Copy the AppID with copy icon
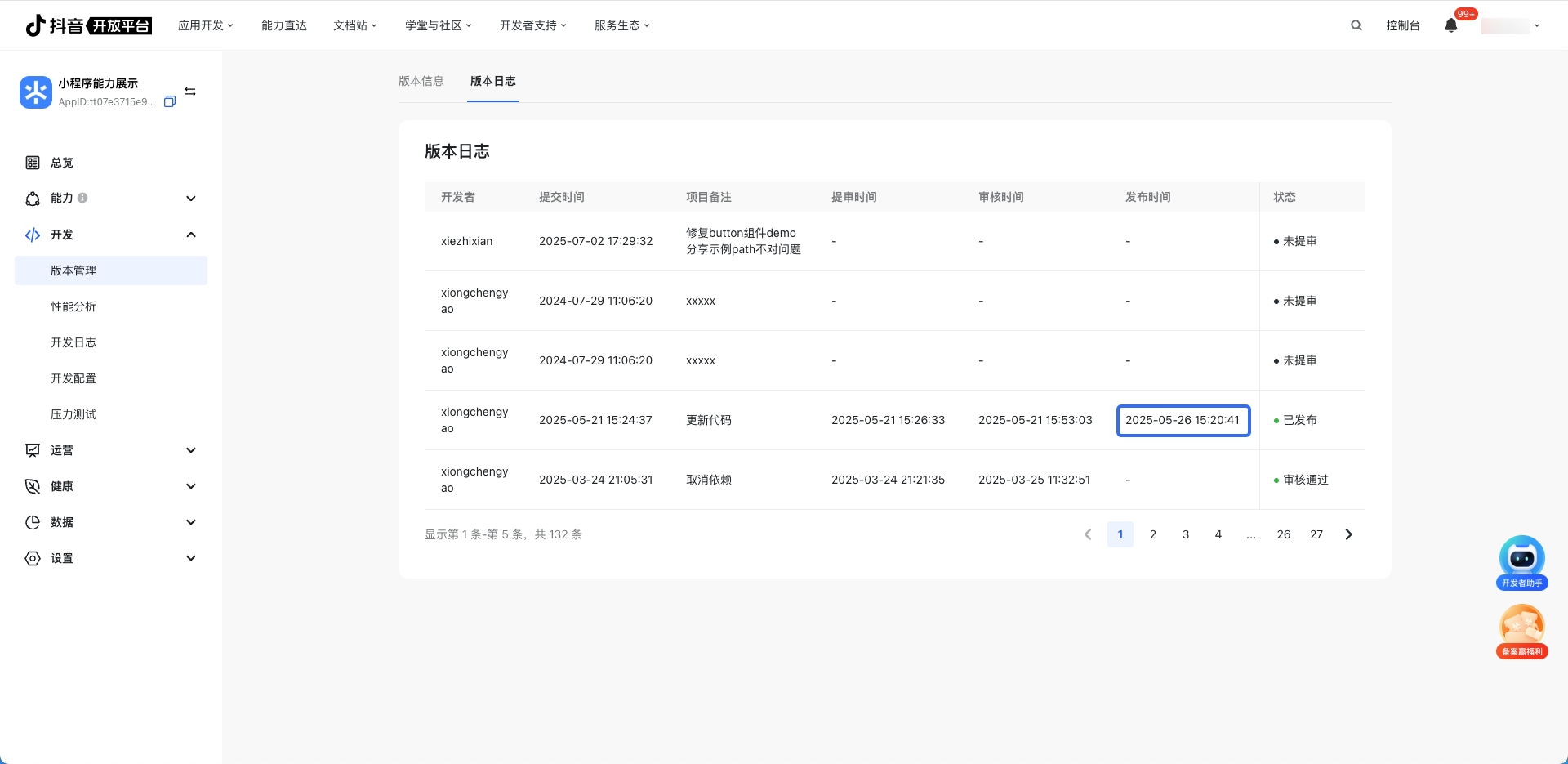Image resolution: width=1568 pixels, height=764 pixels. pos(170,102)
